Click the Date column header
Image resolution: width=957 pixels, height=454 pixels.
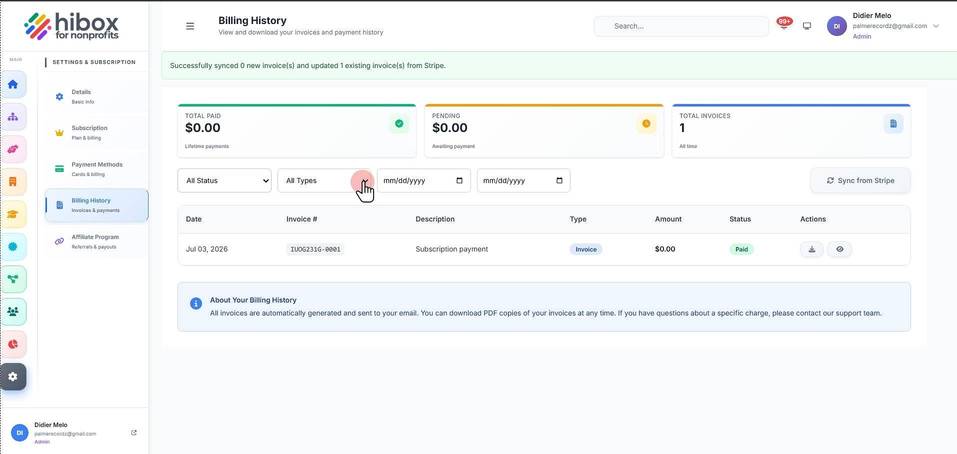[x=193, y=219]
